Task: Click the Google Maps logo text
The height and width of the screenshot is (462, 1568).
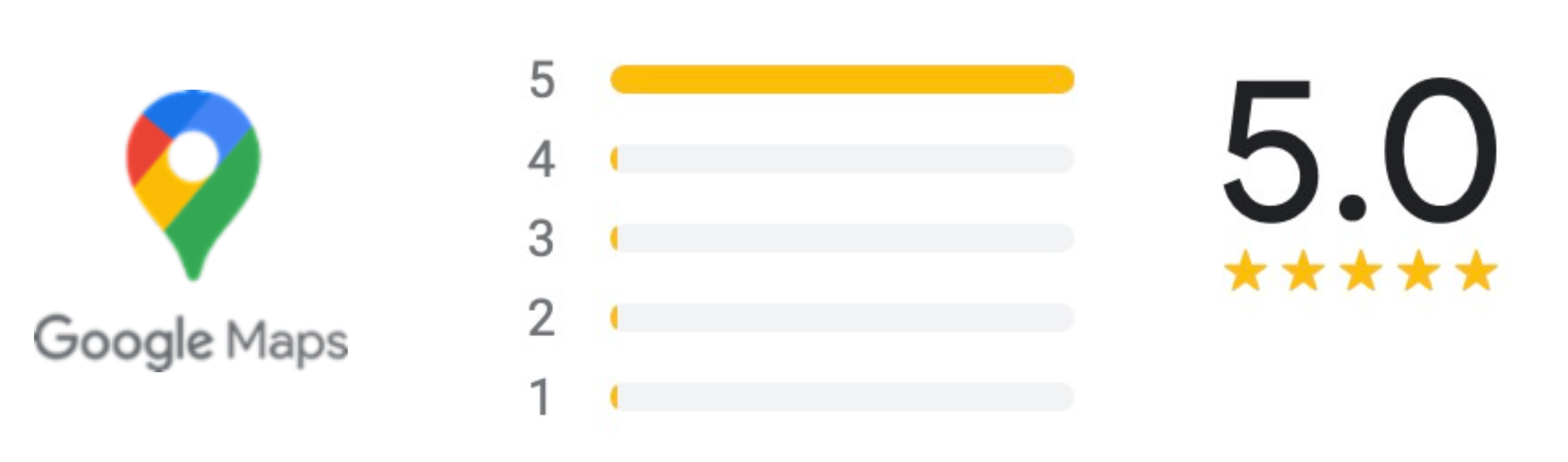Action: coord(191,341)
